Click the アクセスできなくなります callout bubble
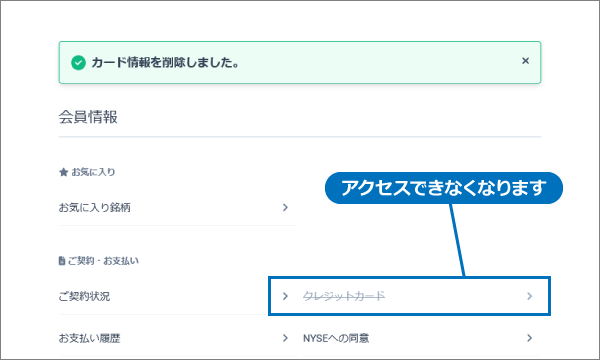Screen dimensions: 600x360 coord(444,188)
